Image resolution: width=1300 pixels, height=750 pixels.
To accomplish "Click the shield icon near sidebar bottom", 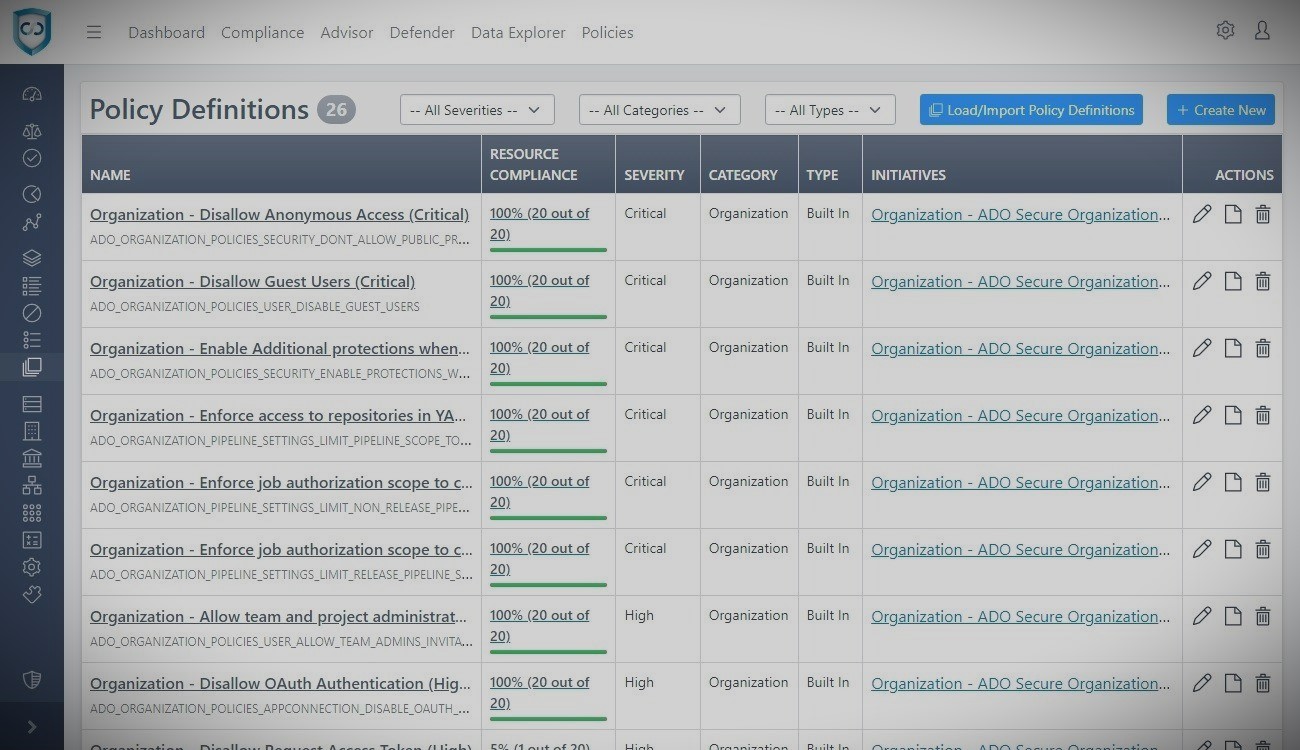I will [32, 680].
